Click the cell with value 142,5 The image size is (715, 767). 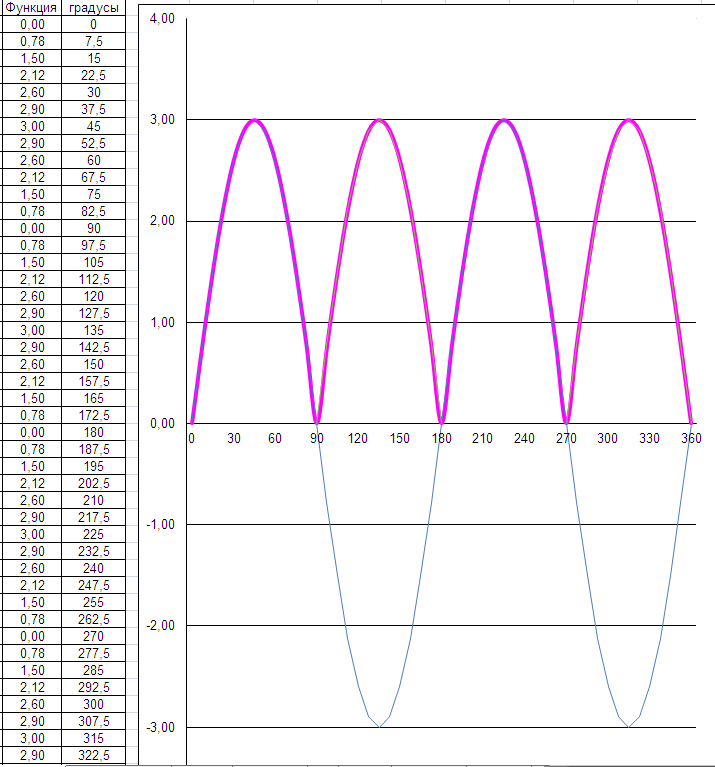click(x=93, y=347)
